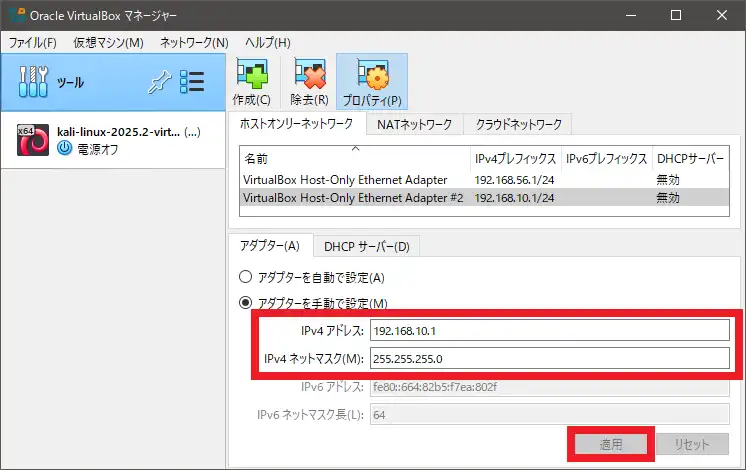The image size is (746, 470).
Task: Click the VirtualBox title bar app icon
Action: tap(17, 15)
